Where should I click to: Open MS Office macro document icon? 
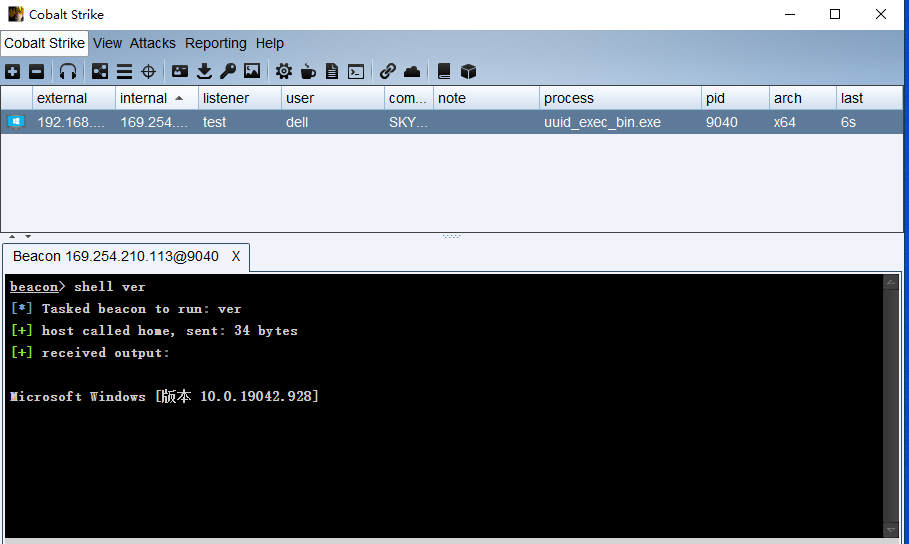pos(332,71)
